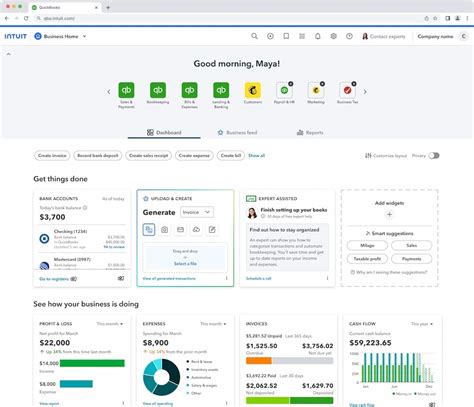474x407 pixels.
Task: Click the help clock-style icon beside gear
Action: coord(349,36)
